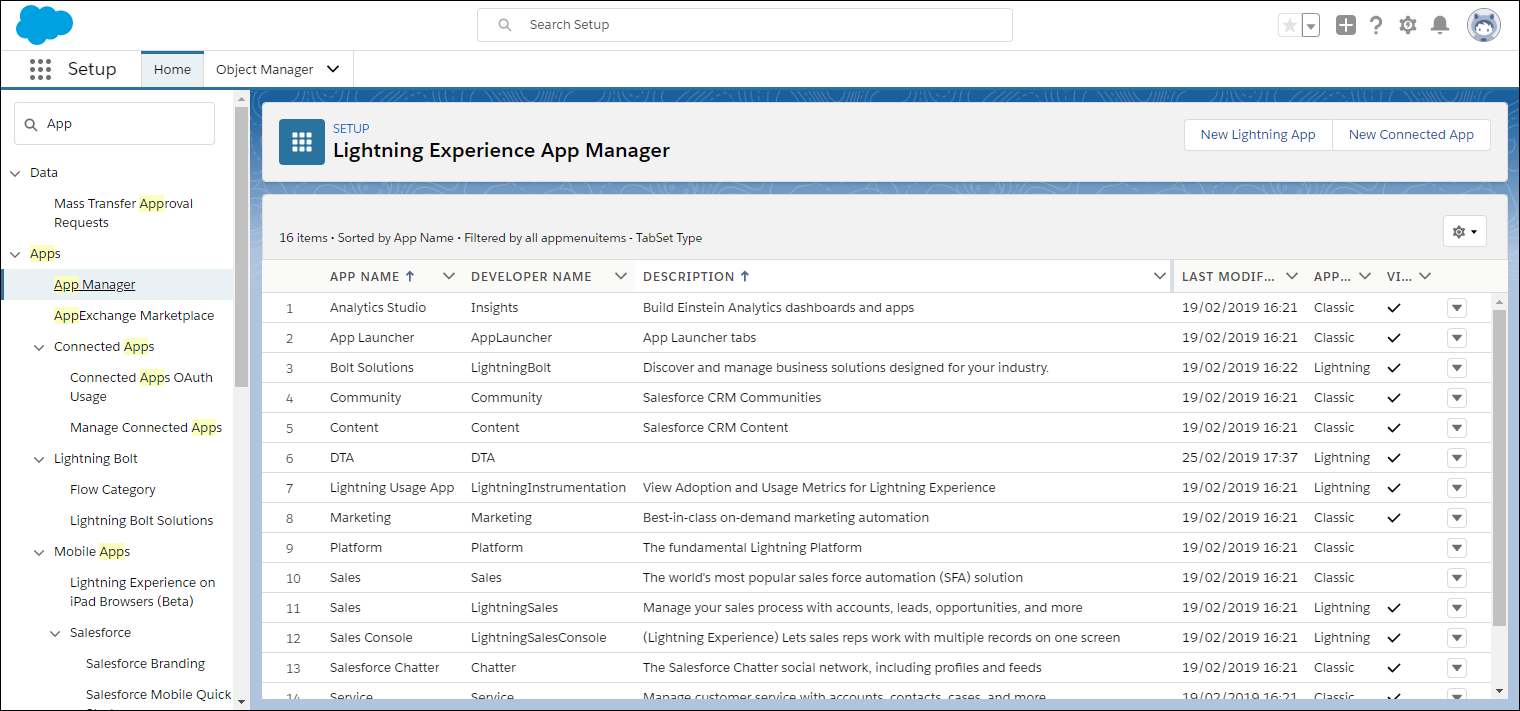Open Mass Transfer Approval Requests
The width and height of the screenshot is (1520, 711).
[123, 213]
